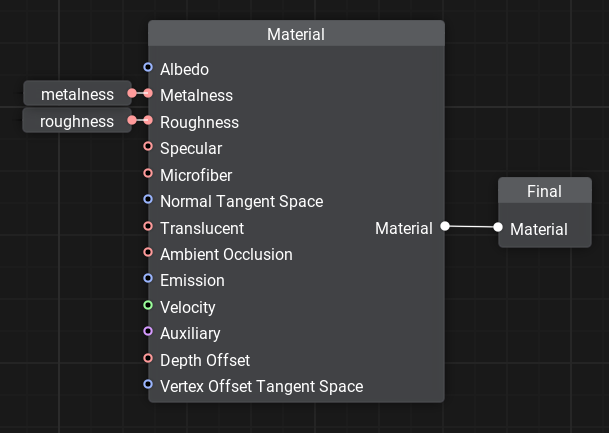Click the Normal Tangent Space socket

[x=148, y=200]
